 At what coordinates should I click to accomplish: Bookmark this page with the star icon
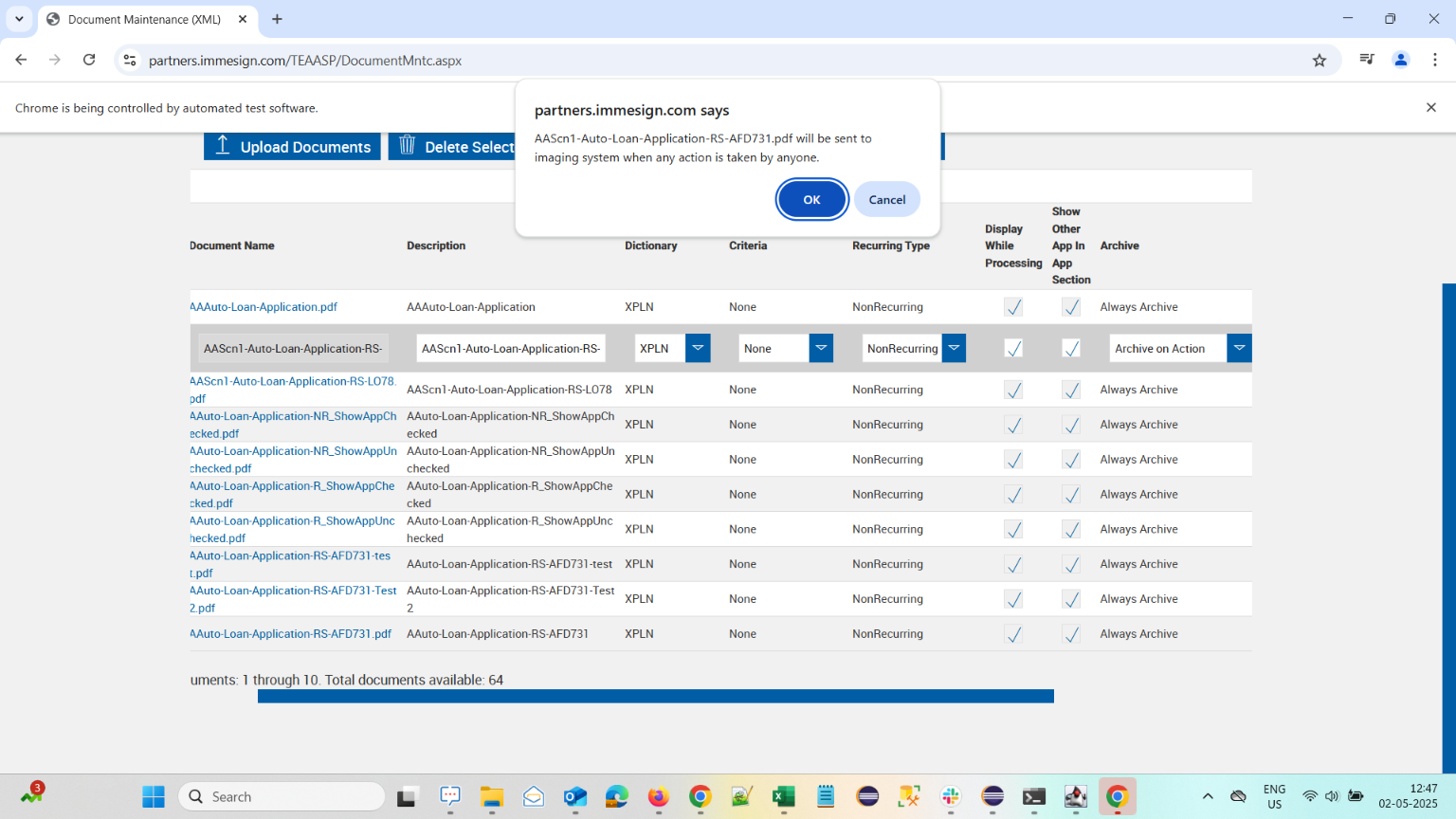(1319, 60)
